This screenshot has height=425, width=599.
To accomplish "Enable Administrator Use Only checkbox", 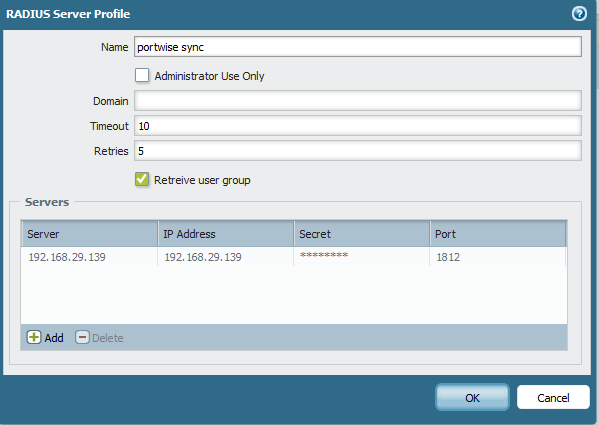I will coord(142,75).
